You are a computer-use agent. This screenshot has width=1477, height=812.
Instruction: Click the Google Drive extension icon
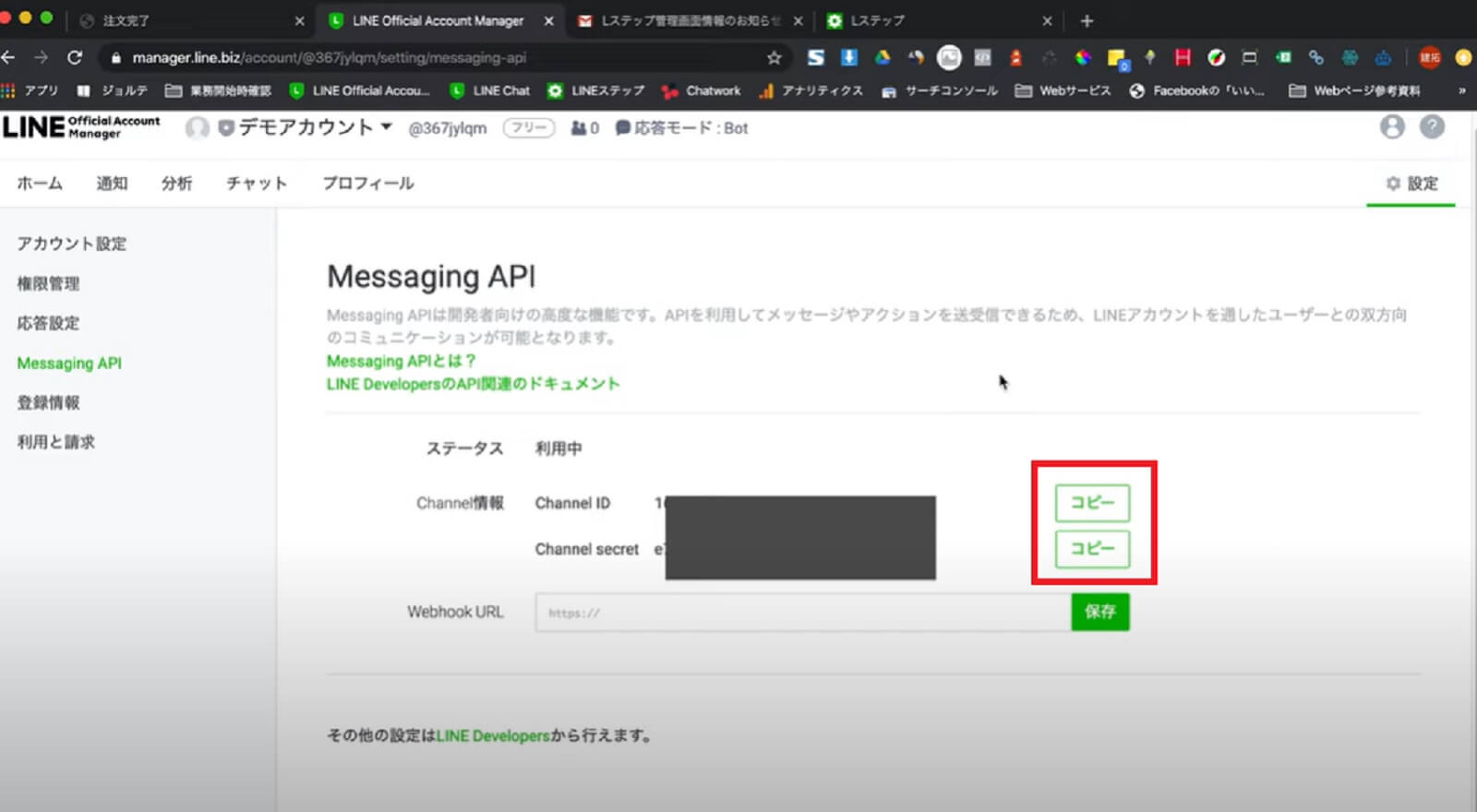[883, 57]
